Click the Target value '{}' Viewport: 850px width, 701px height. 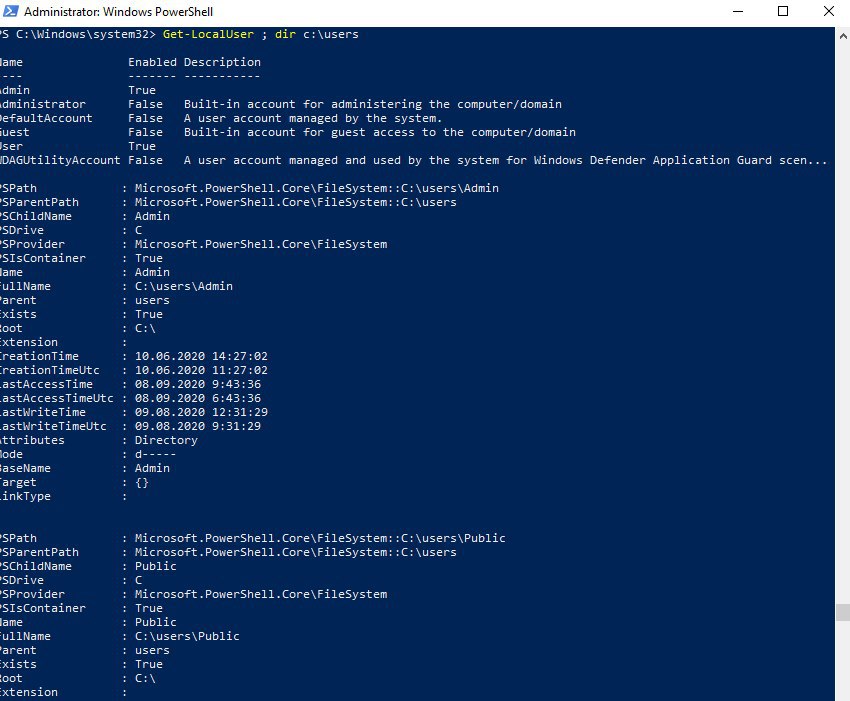coord(142,483)
